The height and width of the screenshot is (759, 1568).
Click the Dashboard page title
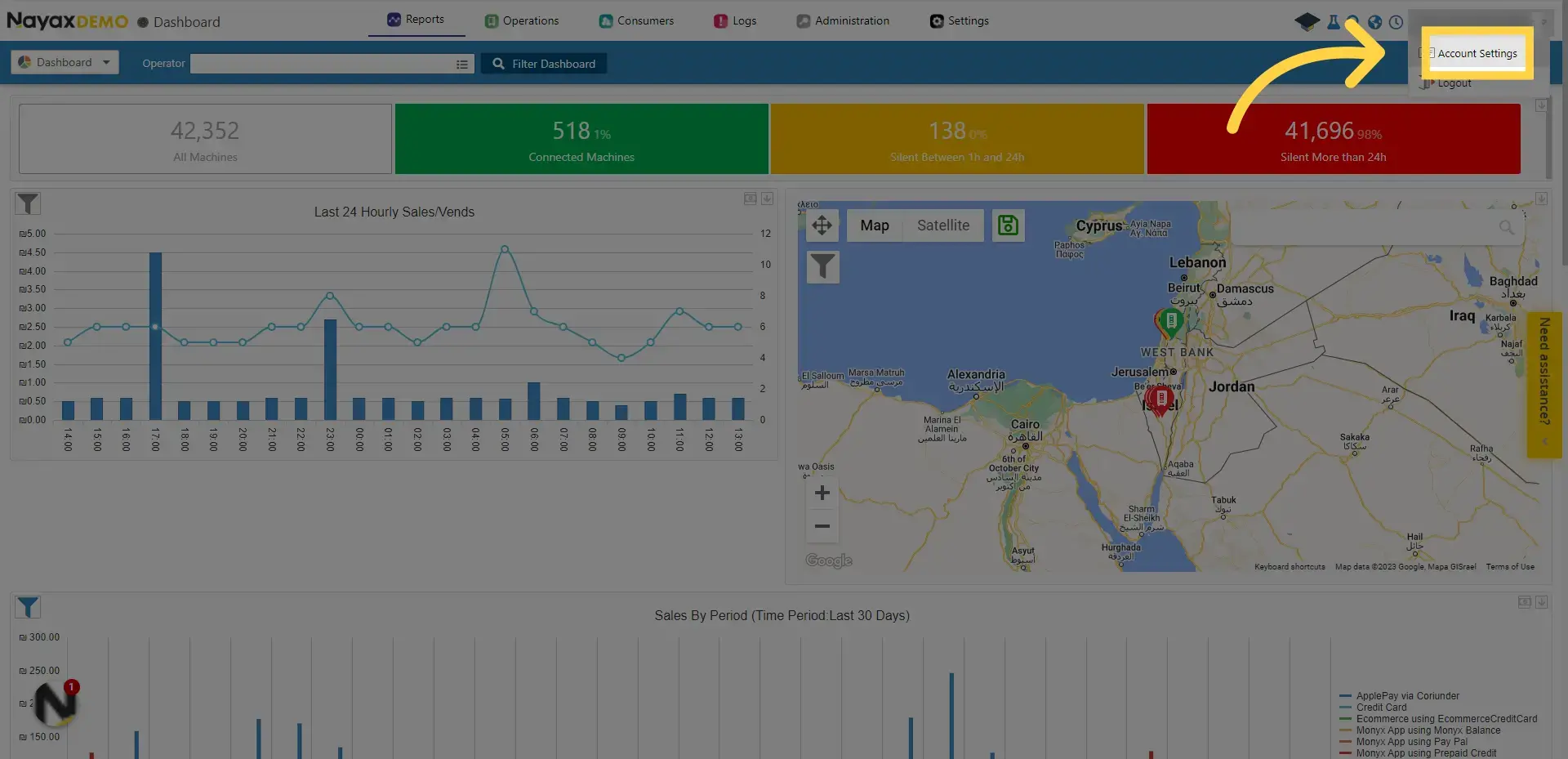coord(187,22)
